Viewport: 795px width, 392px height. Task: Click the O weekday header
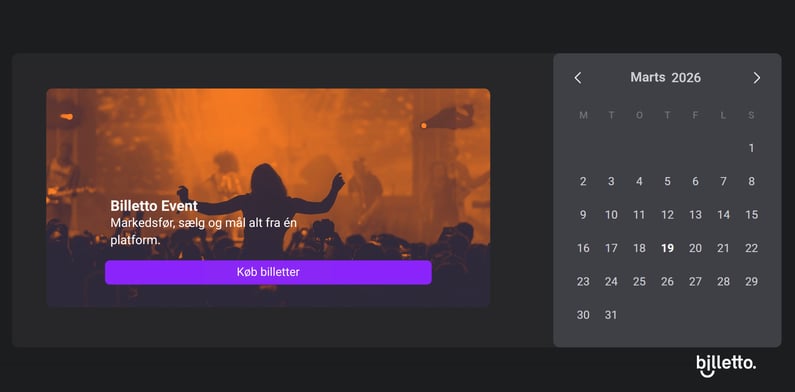(639, 116)
